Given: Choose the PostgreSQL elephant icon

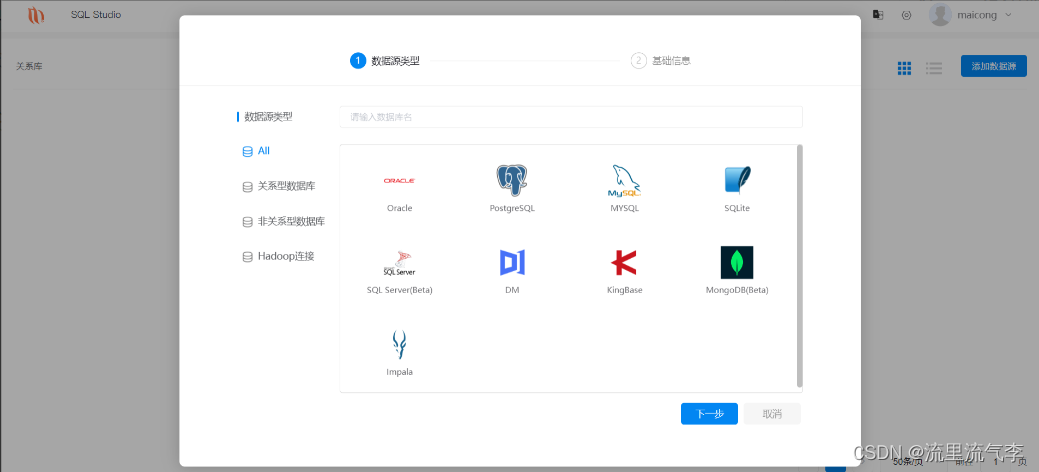Looking at the screenshot, I should [512, 180].
